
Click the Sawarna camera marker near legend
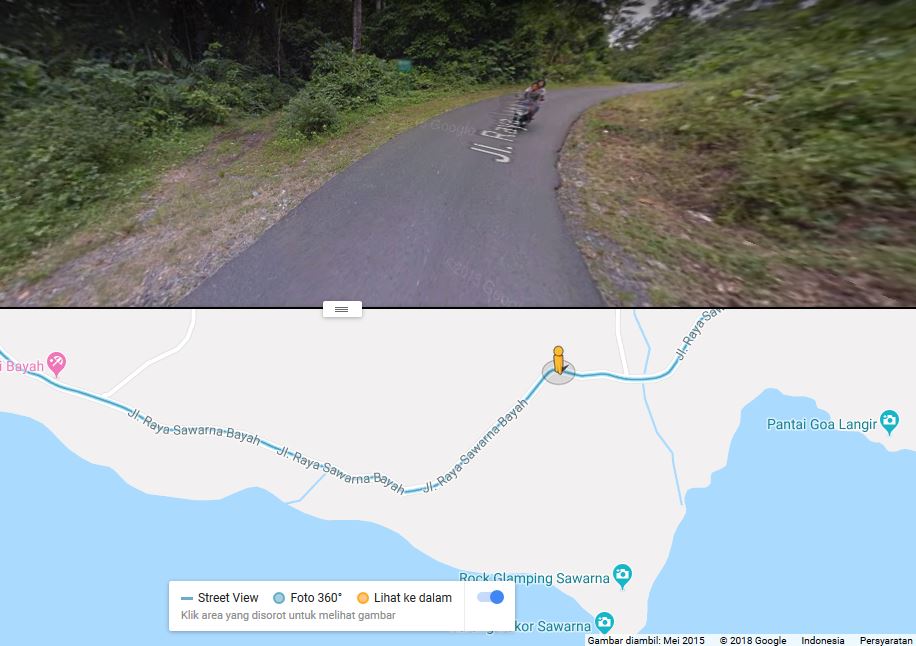[x=604, y=623]
